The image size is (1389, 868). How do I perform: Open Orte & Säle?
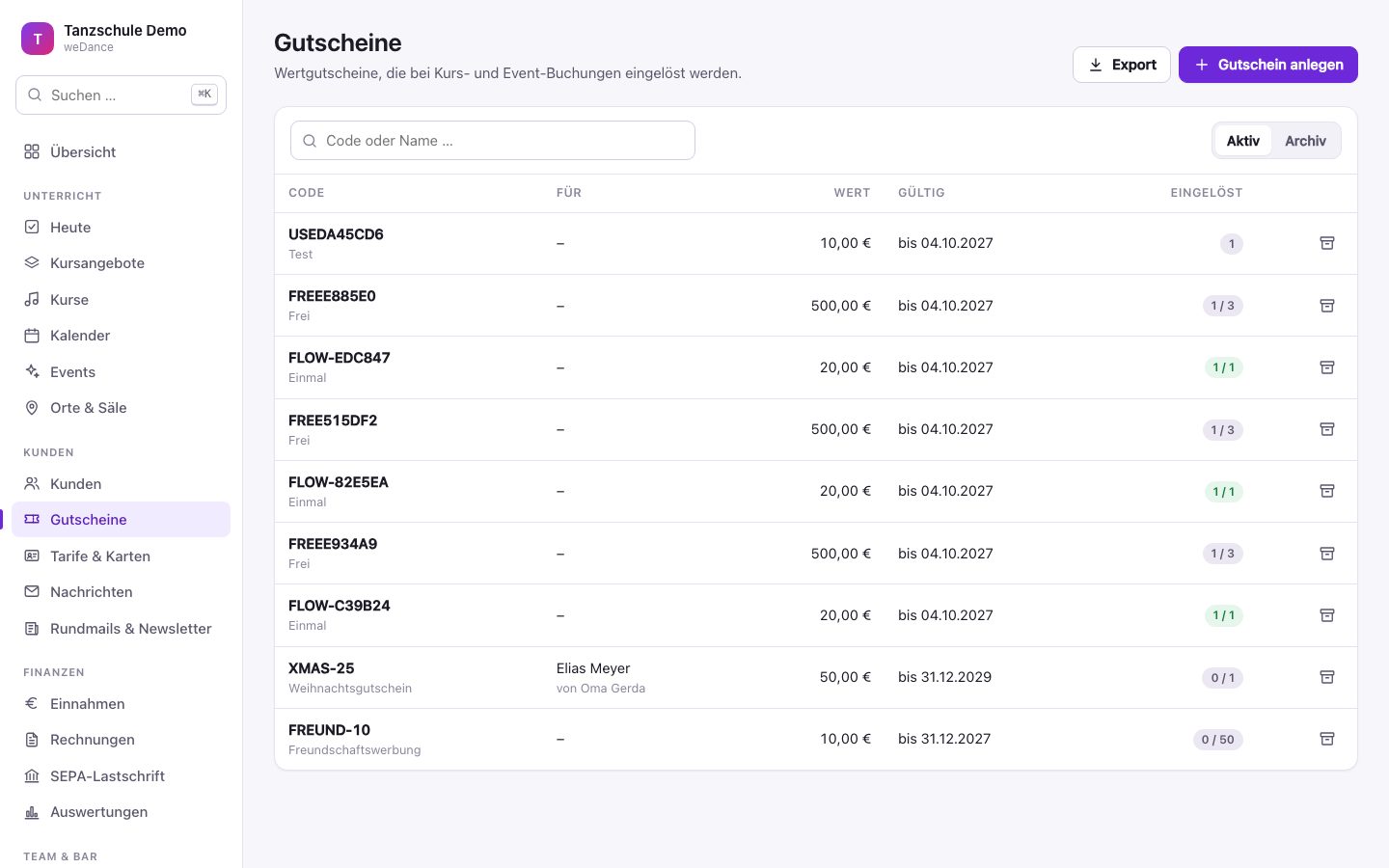click(121, 408)
